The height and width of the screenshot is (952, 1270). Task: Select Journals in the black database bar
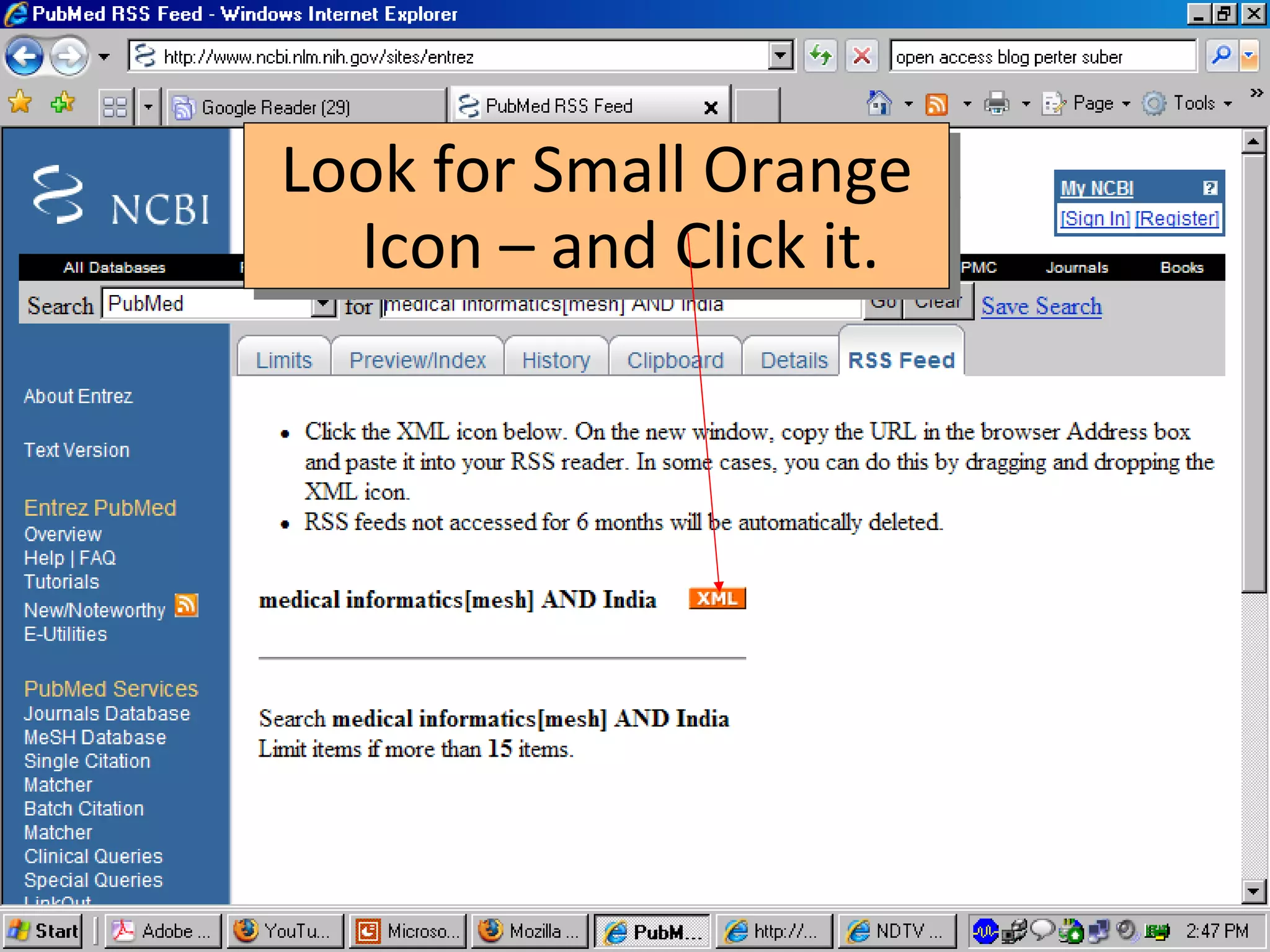click(x=1077, y=268)
